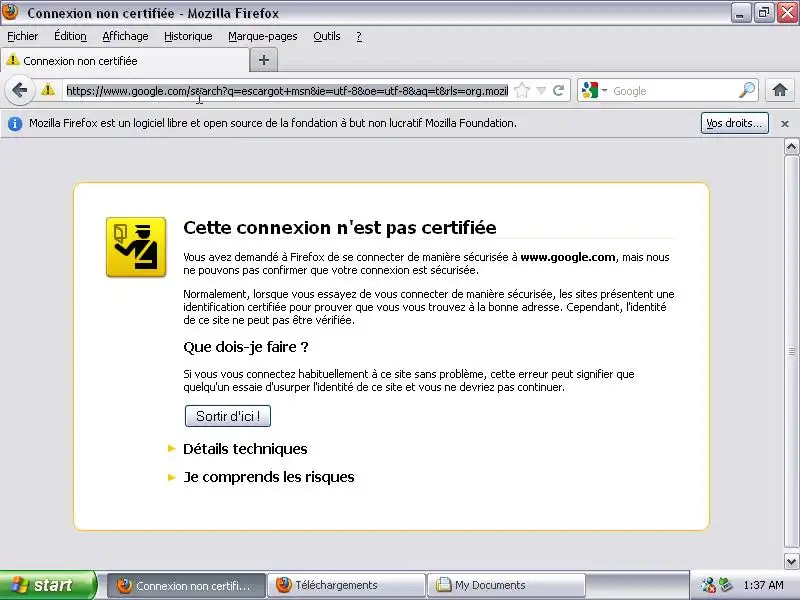Click the system tray clock 1:37 AM
This screenshot has height=600, width=800.
[x=763, y=585]
